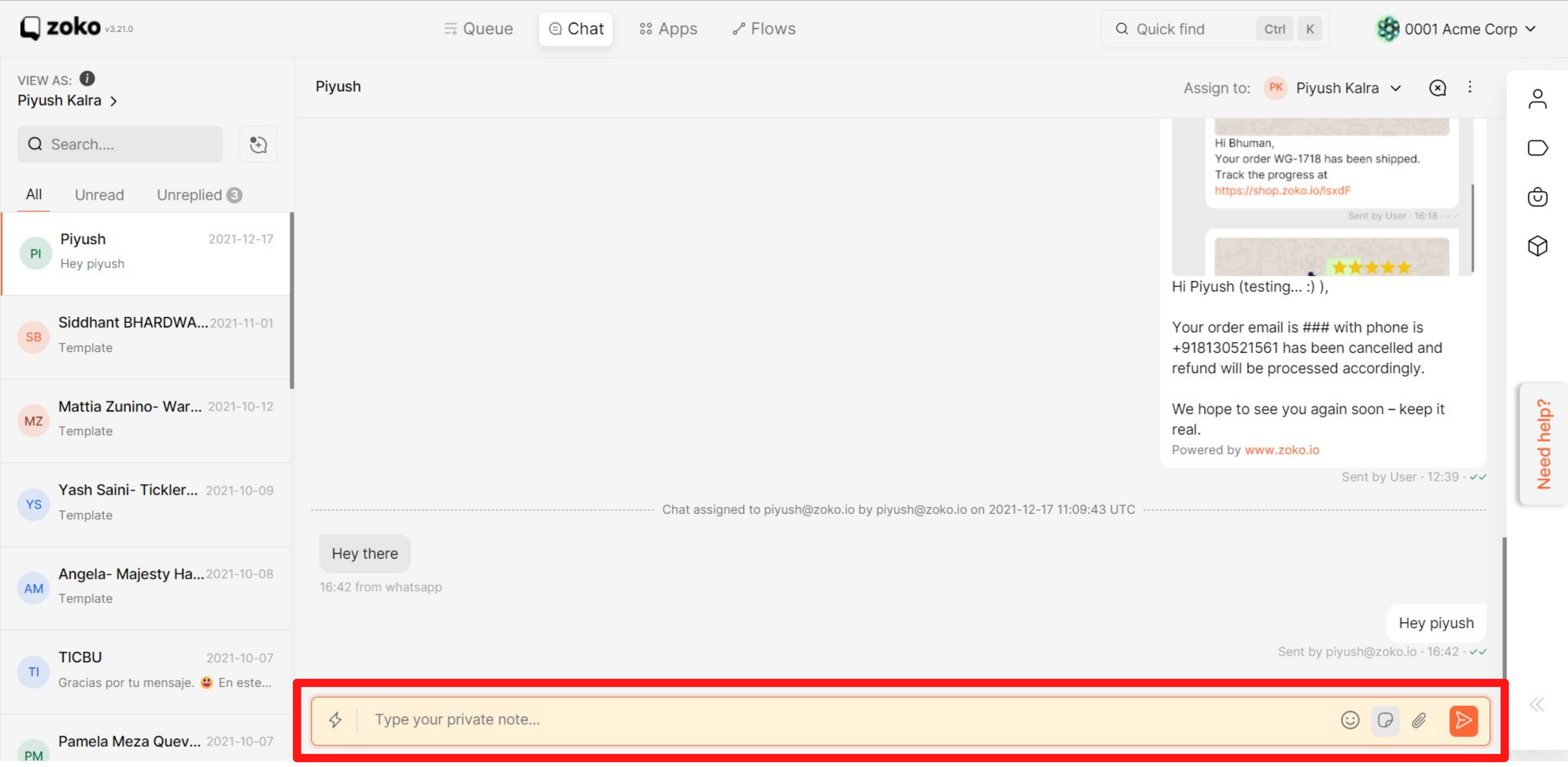
Task: Open the Flows tab
Action: click(764, 29)
